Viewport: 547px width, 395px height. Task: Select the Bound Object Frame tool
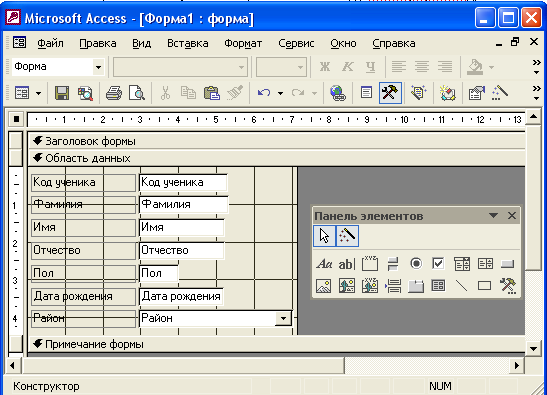(370, 286)
